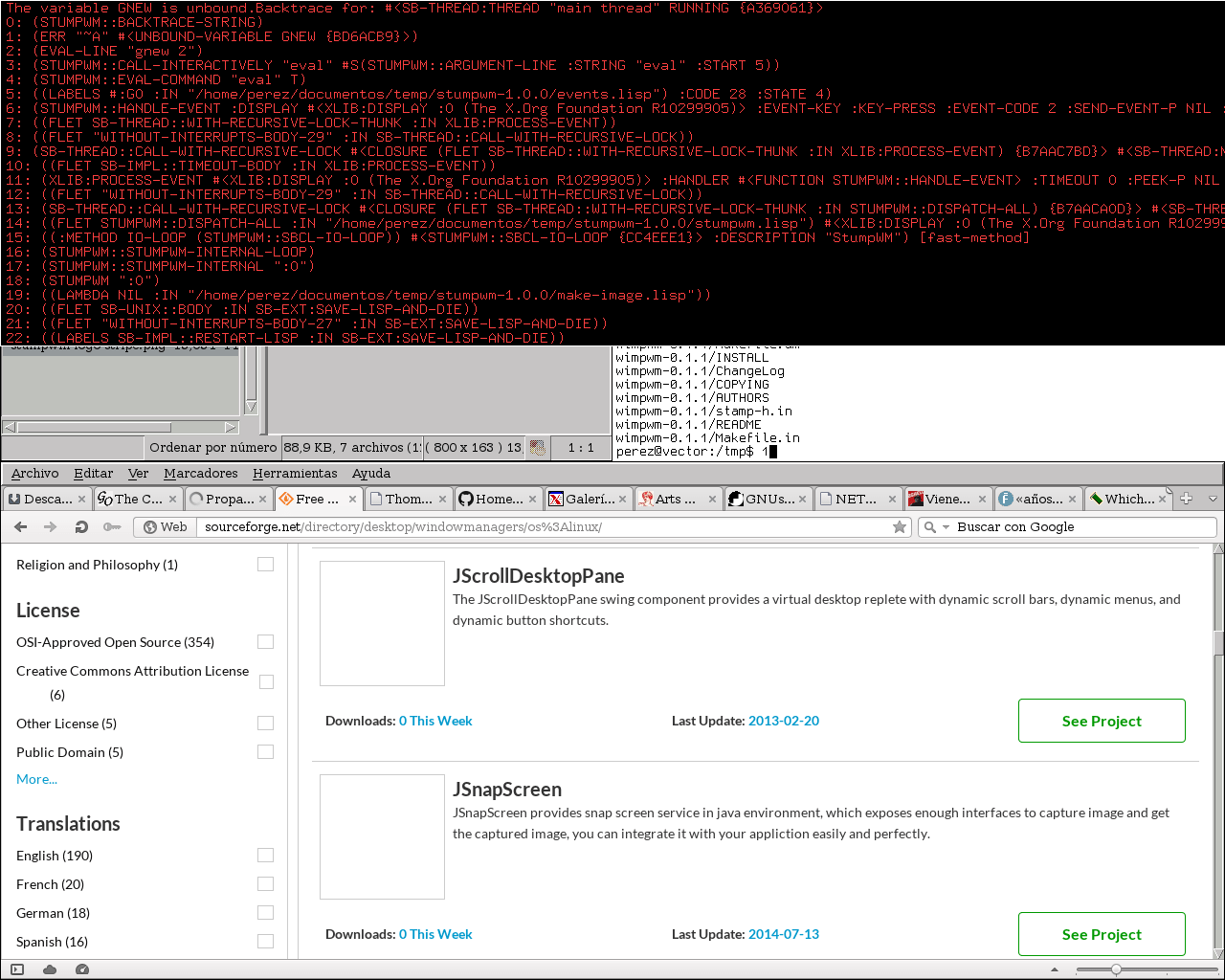
Task: Open the Marcadores menu
Action: [x=201, y=473]
